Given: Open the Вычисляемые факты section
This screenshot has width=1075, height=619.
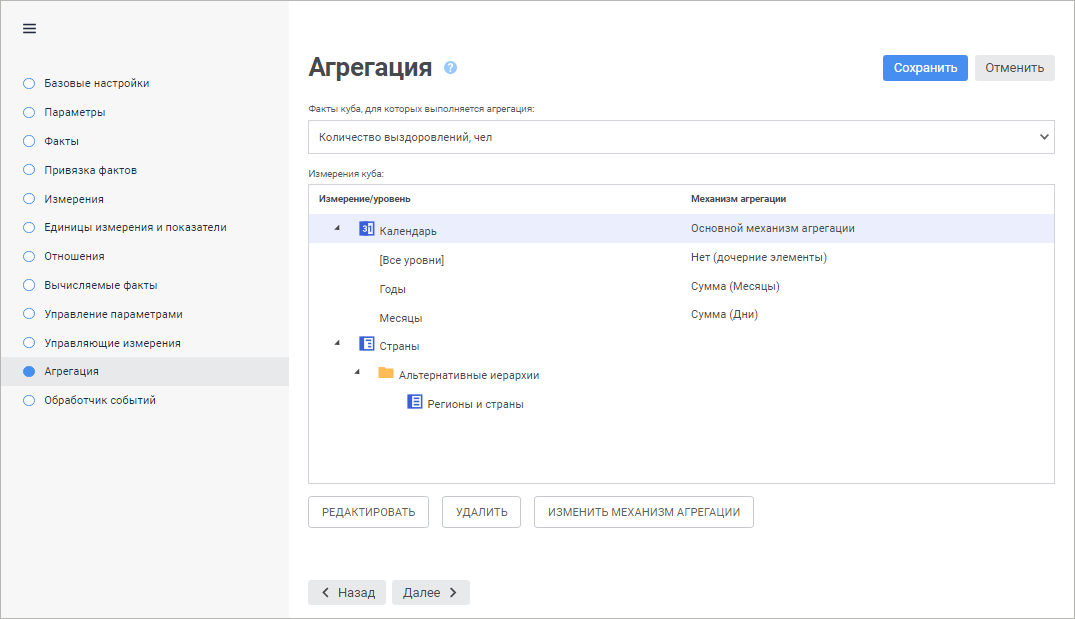Looking at the screenshot, I should coord(100,285).
